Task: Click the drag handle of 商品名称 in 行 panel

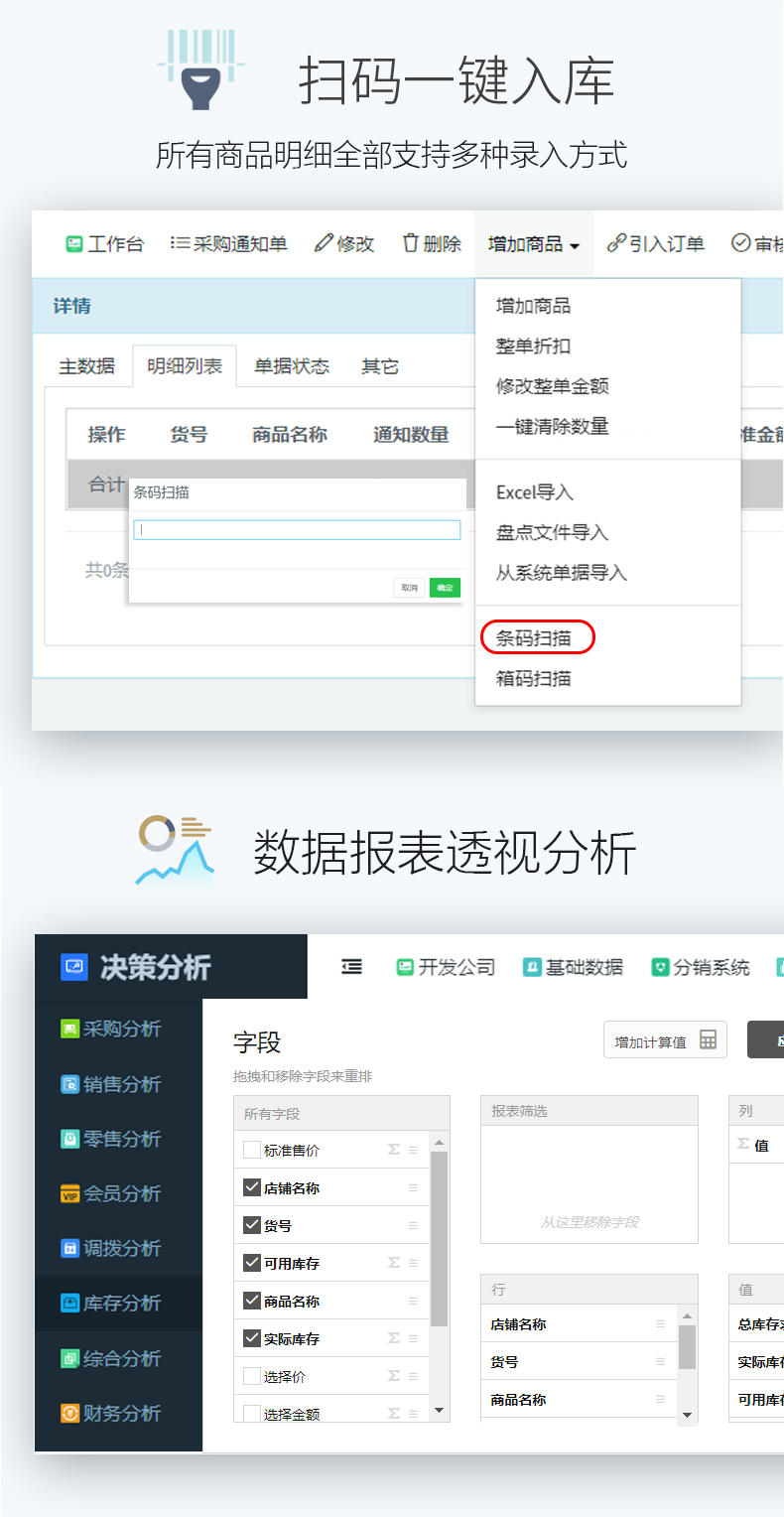Action: pos(660,1399)
